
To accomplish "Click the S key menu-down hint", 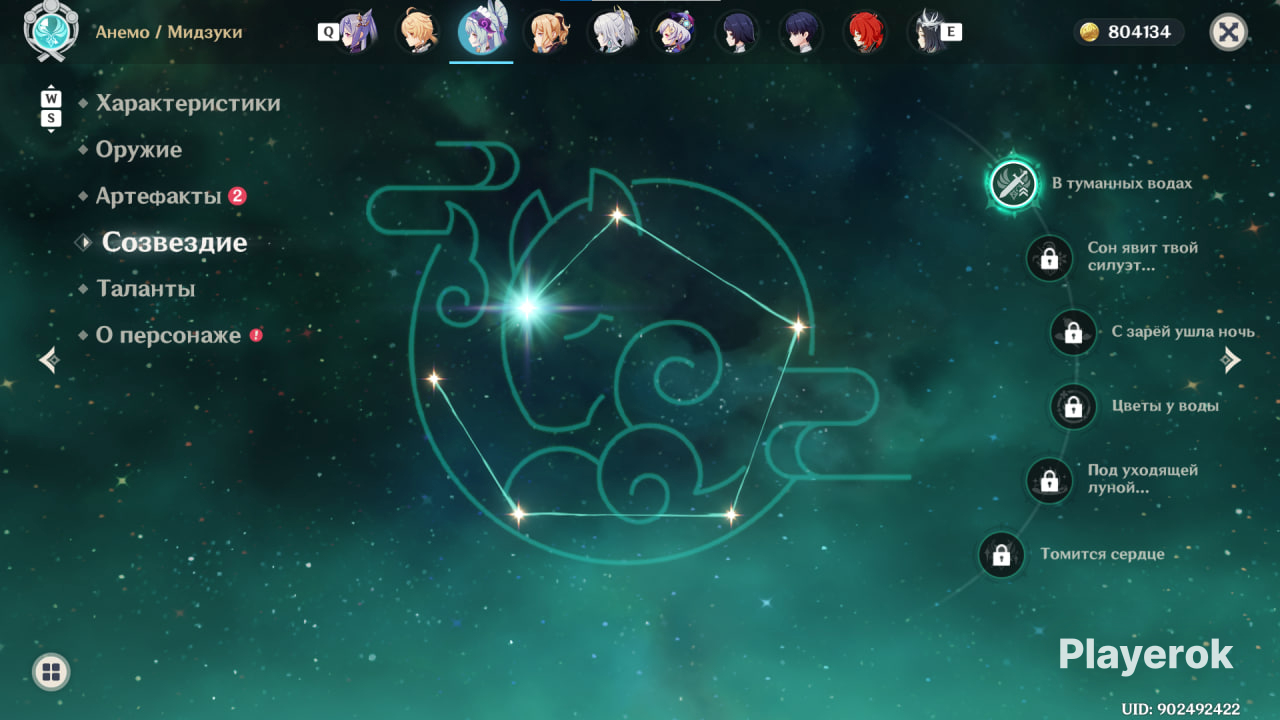I will click(x=51, y=118).
